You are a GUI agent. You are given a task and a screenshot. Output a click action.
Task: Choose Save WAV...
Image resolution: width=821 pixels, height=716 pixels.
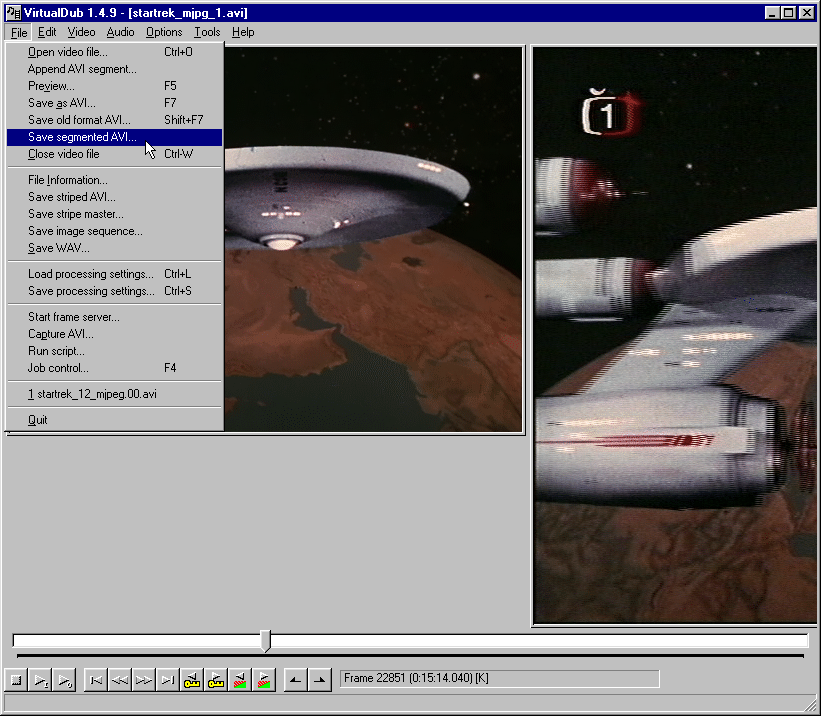pos(115,248)
